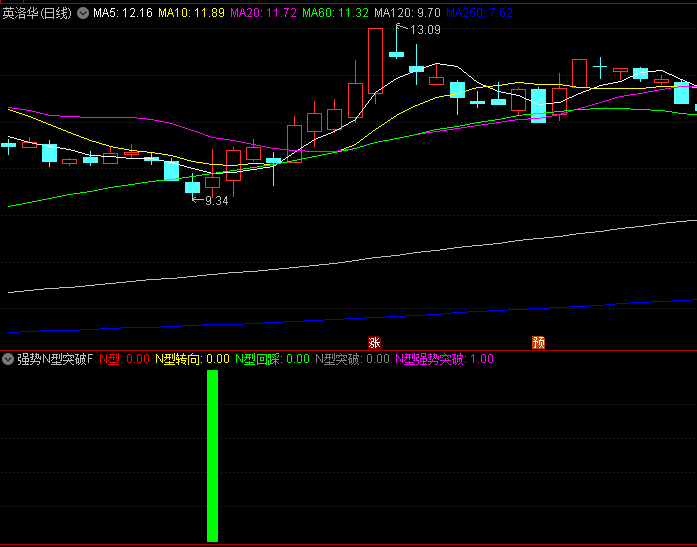Click the N型强势突破: 1.00 value
The image size is (697, 547).
(445, 359)
